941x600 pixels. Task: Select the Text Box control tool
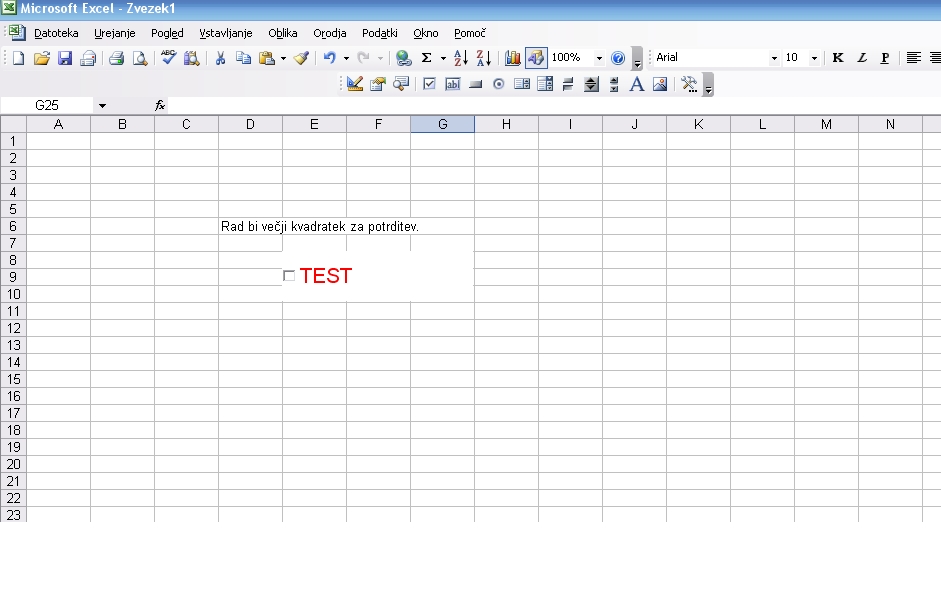click(x=452, y=85)
